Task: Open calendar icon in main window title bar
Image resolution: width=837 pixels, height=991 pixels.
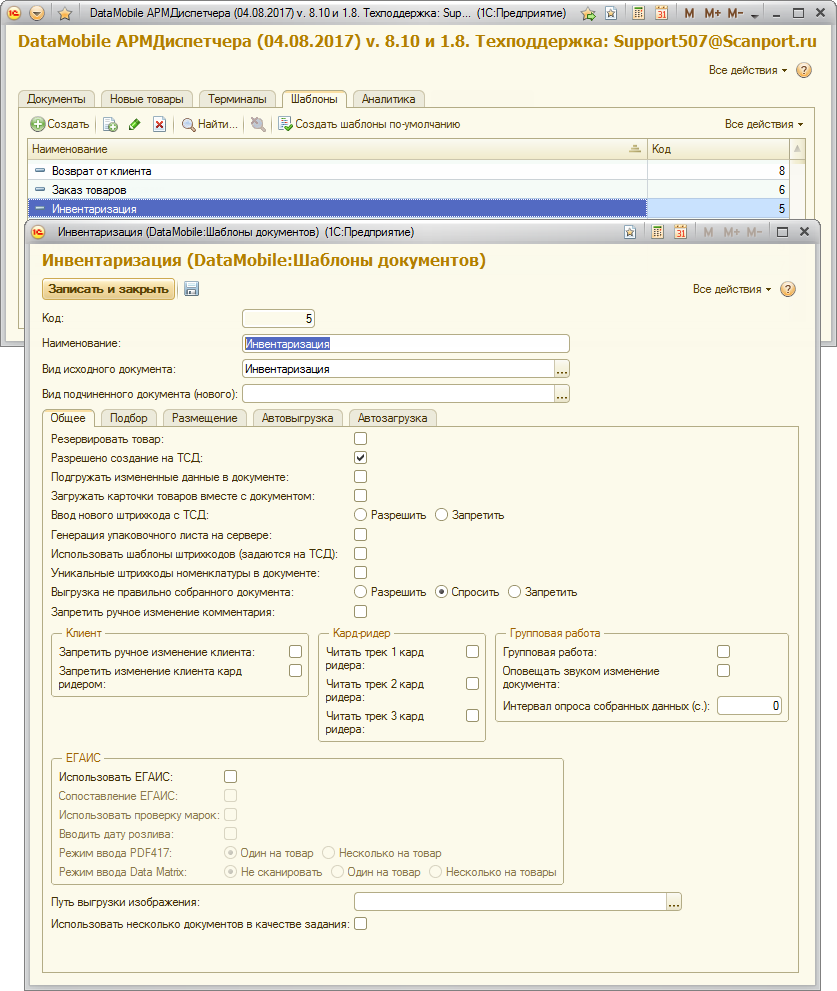Action: coord(661,13)
